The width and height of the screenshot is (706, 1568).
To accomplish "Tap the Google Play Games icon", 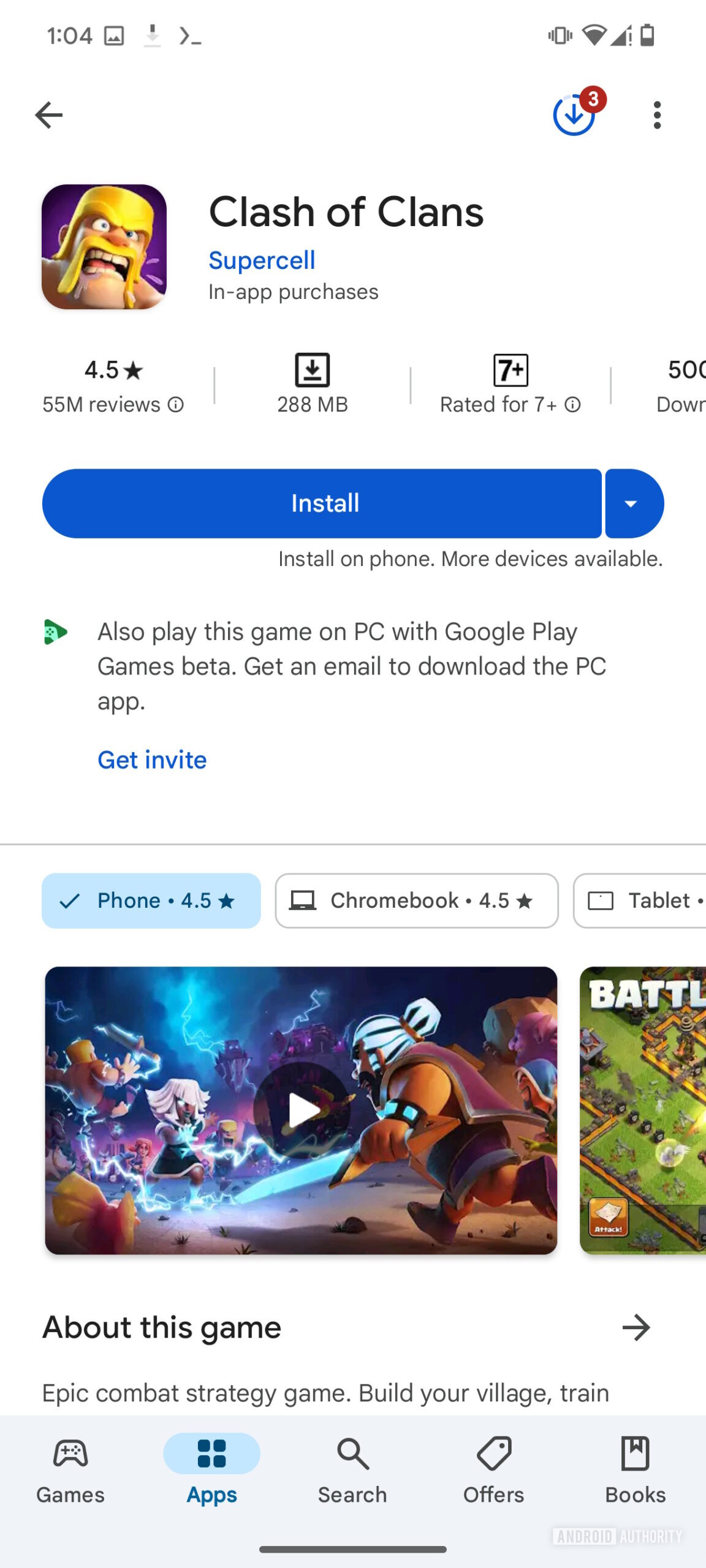I will tap(55, 632).
